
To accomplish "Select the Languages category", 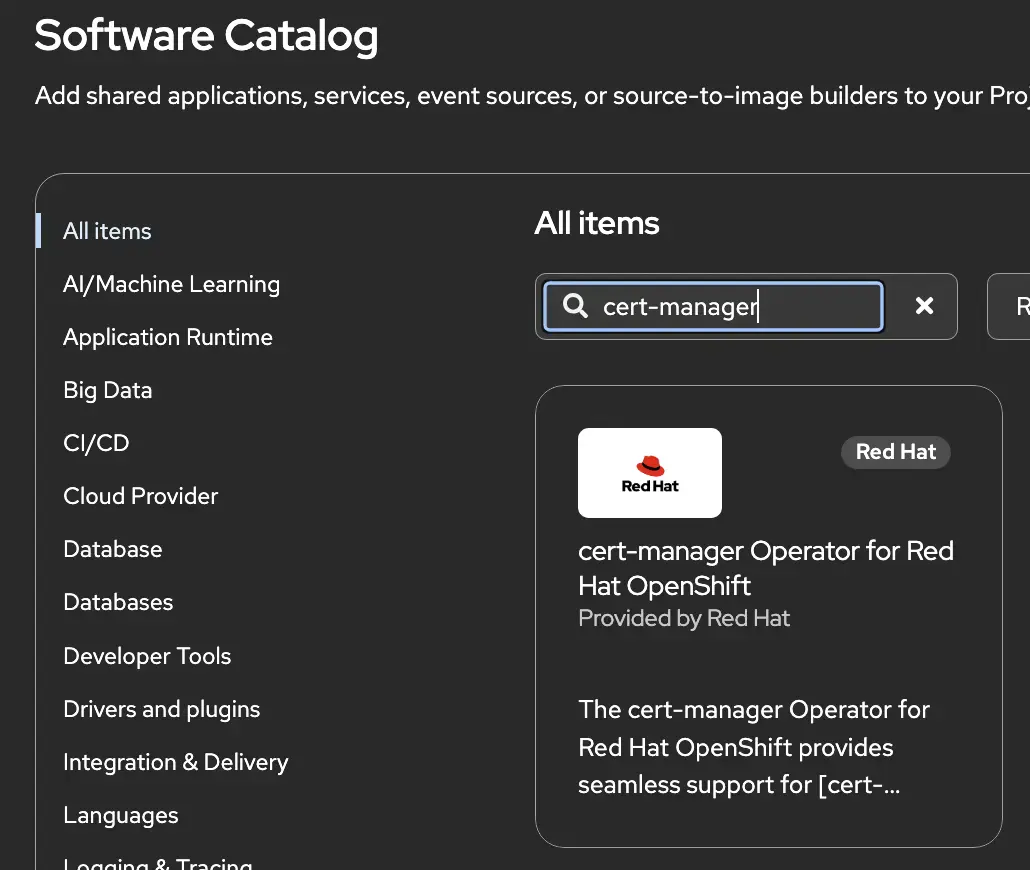I will click(121, 815).
